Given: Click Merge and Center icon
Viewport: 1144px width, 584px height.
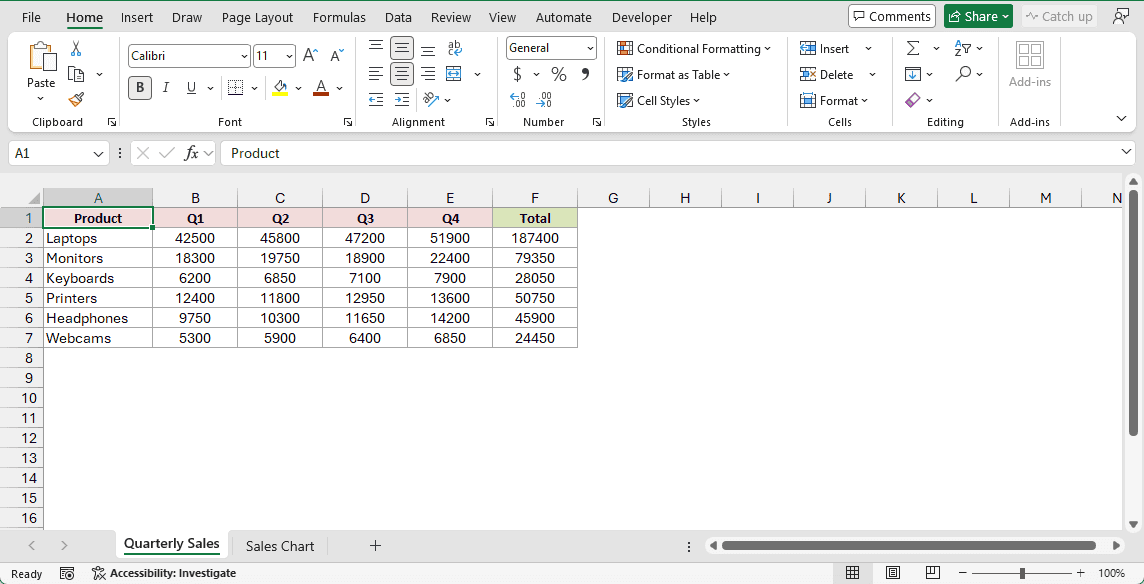Looking at the screenshot, I should 455,74.
